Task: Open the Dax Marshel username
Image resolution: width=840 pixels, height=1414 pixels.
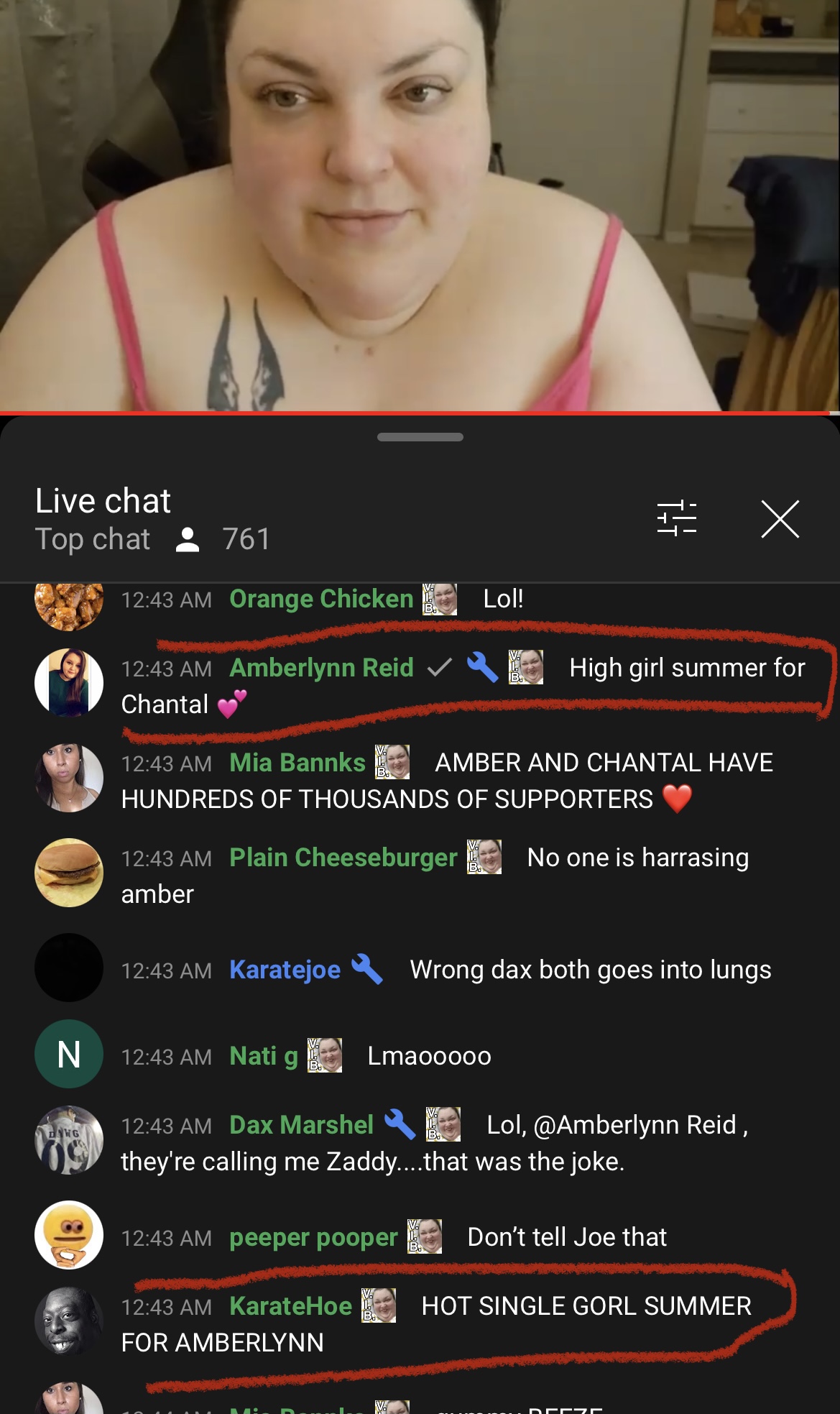Action: pos(301,1125)
